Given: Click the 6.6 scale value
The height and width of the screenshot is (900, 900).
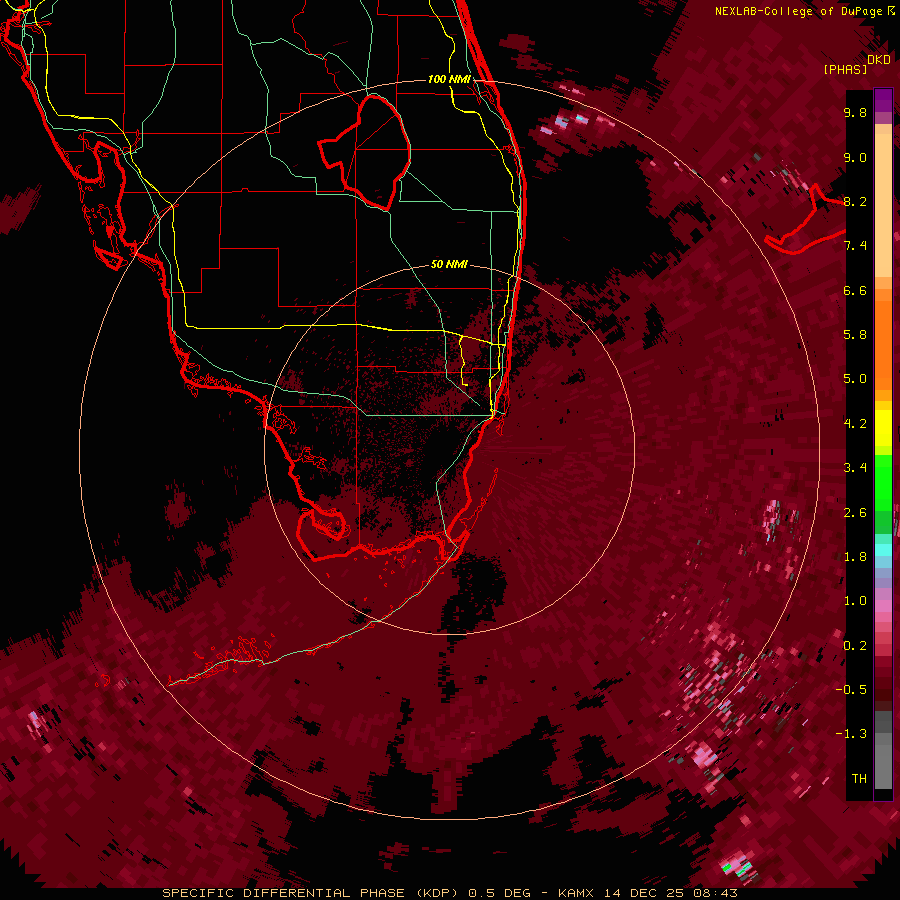Looking at the screenshot, I should (x=855, y=290).
